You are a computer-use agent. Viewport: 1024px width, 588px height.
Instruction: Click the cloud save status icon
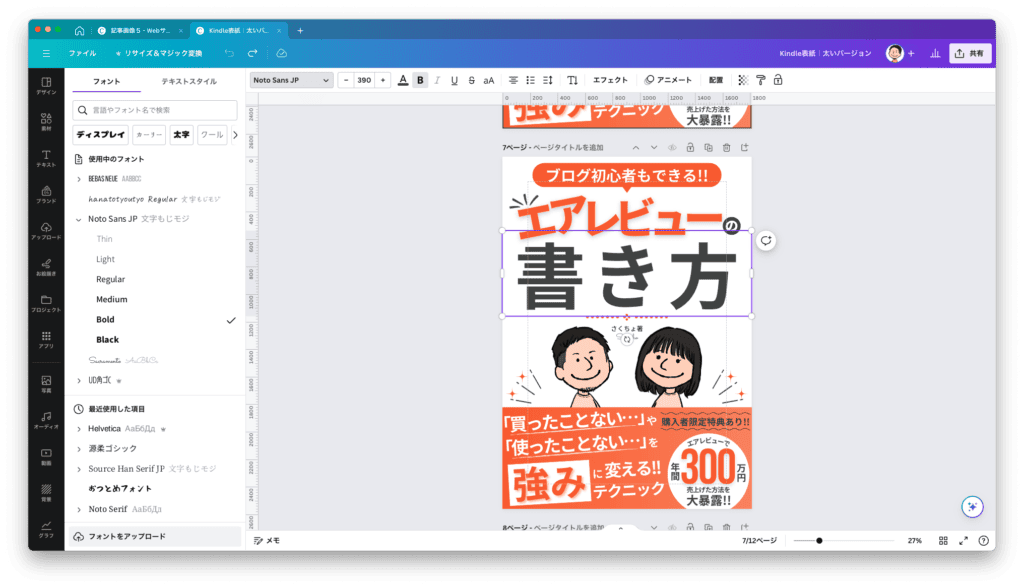pos(281,53)
